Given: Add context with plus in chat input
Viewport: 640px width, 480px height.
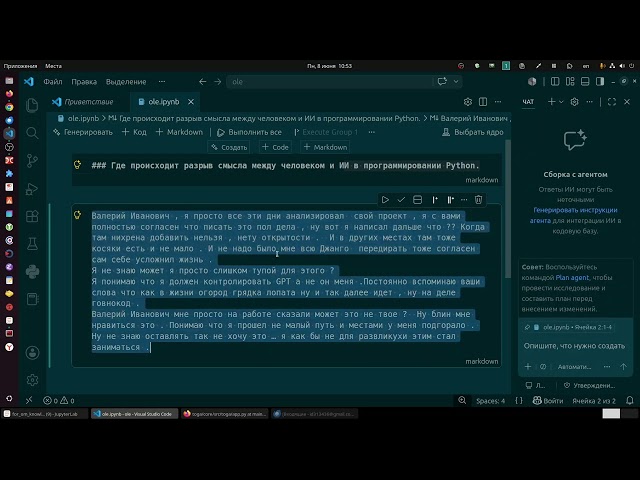Looking at the screenshot, I should pyautogui.click(x=528, y=367).
